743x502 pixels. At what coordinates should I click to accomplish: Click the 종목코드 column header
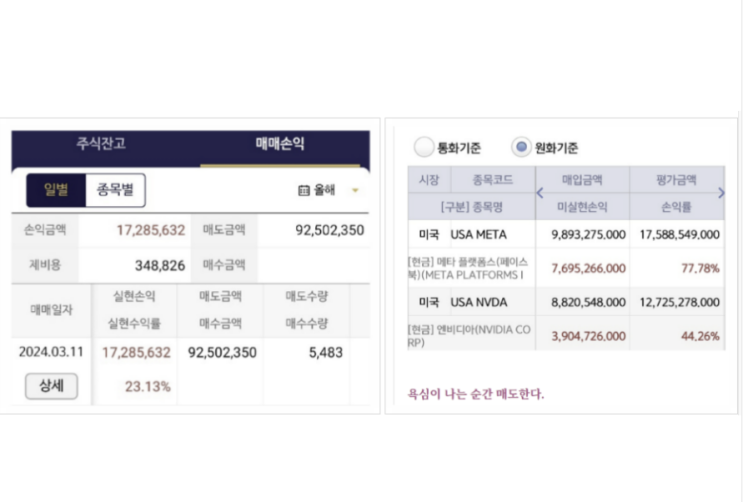[x=492, y=181]
